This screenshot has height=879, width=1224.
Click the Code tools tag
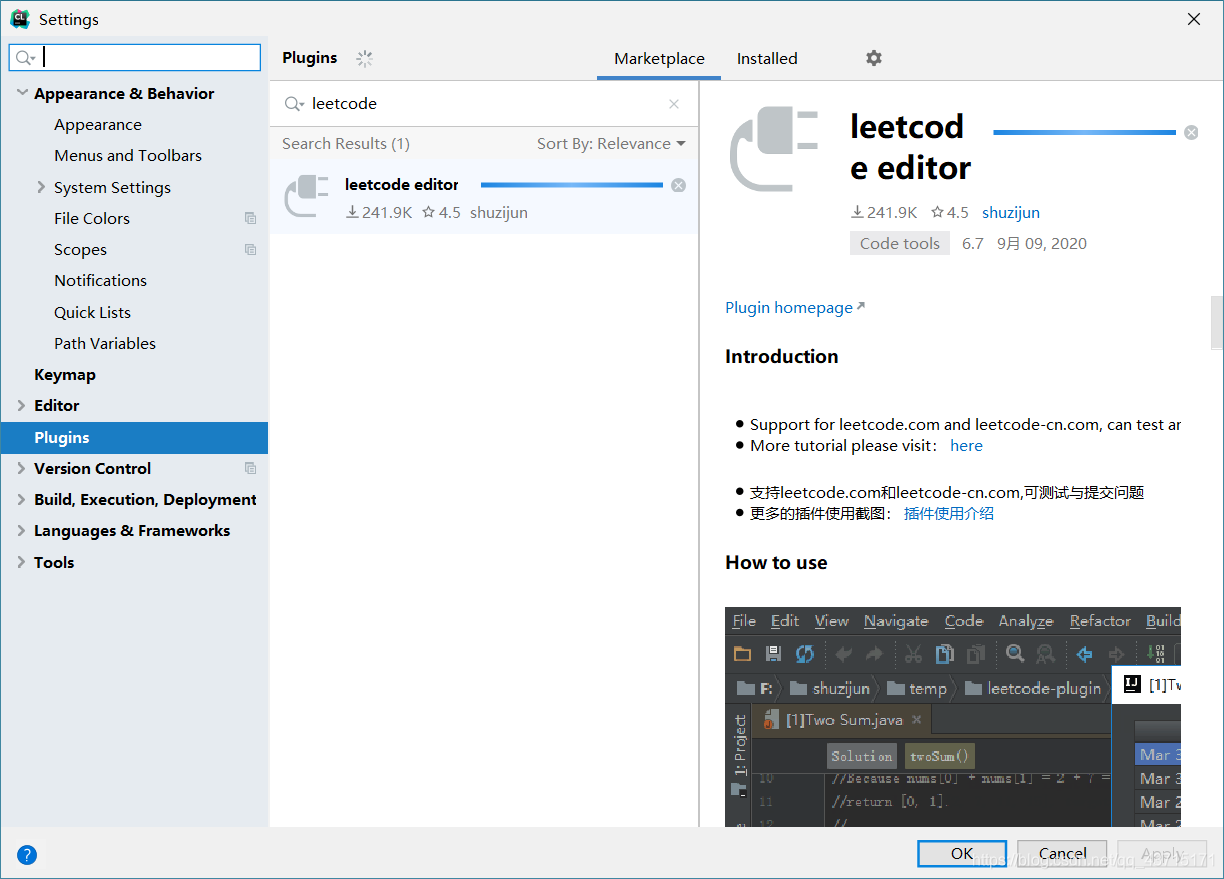(x=900, y=243)
